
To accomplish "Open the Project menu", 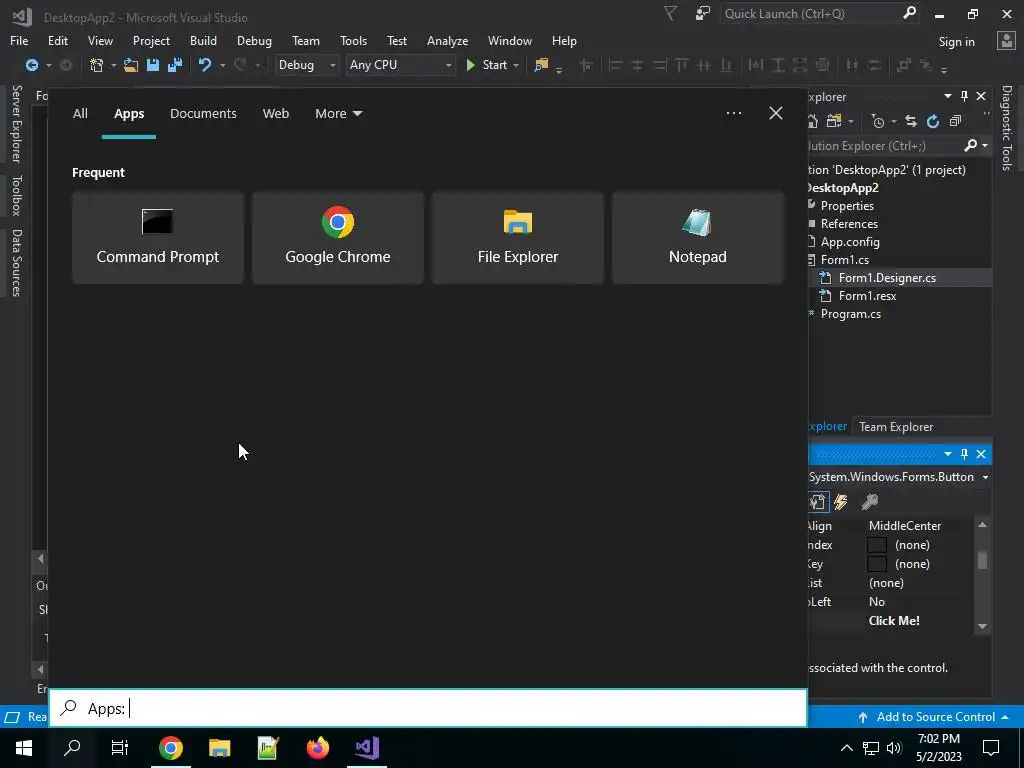I will click(151, 40).
